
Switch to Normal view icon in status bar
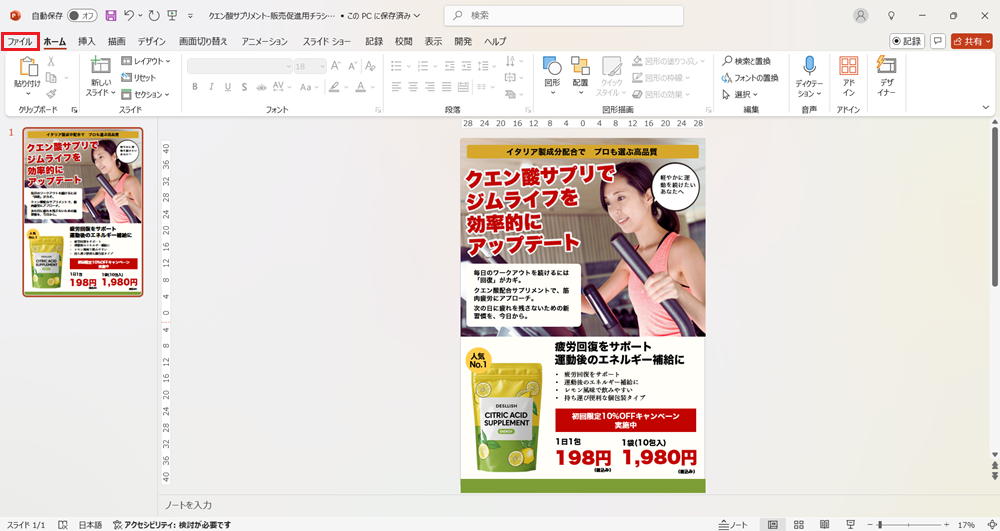click(x=773, y=525)
